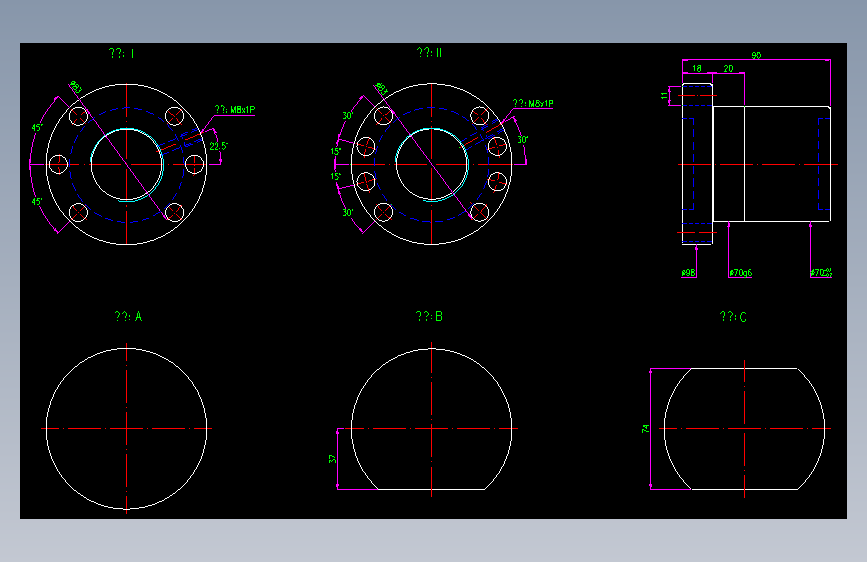867x562 pixels.
Task: Click the 74 dimension in view C
Action: tap(645, 429)
